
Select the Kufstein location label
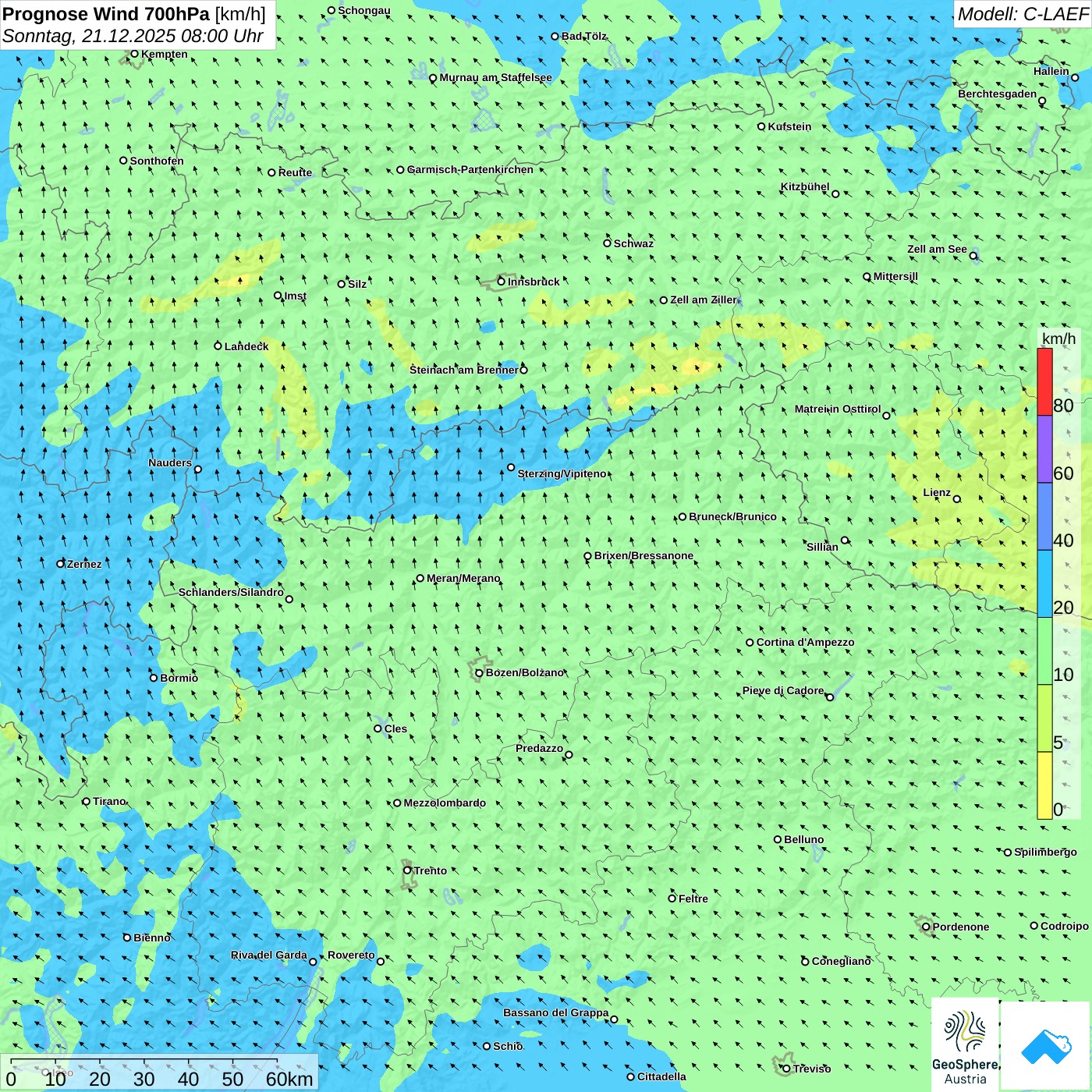click(789, 126)
